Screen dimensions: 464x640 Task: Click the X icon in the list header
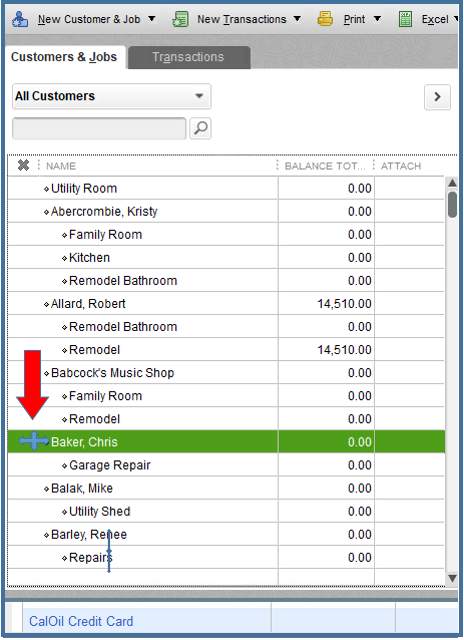click(23, 165)
